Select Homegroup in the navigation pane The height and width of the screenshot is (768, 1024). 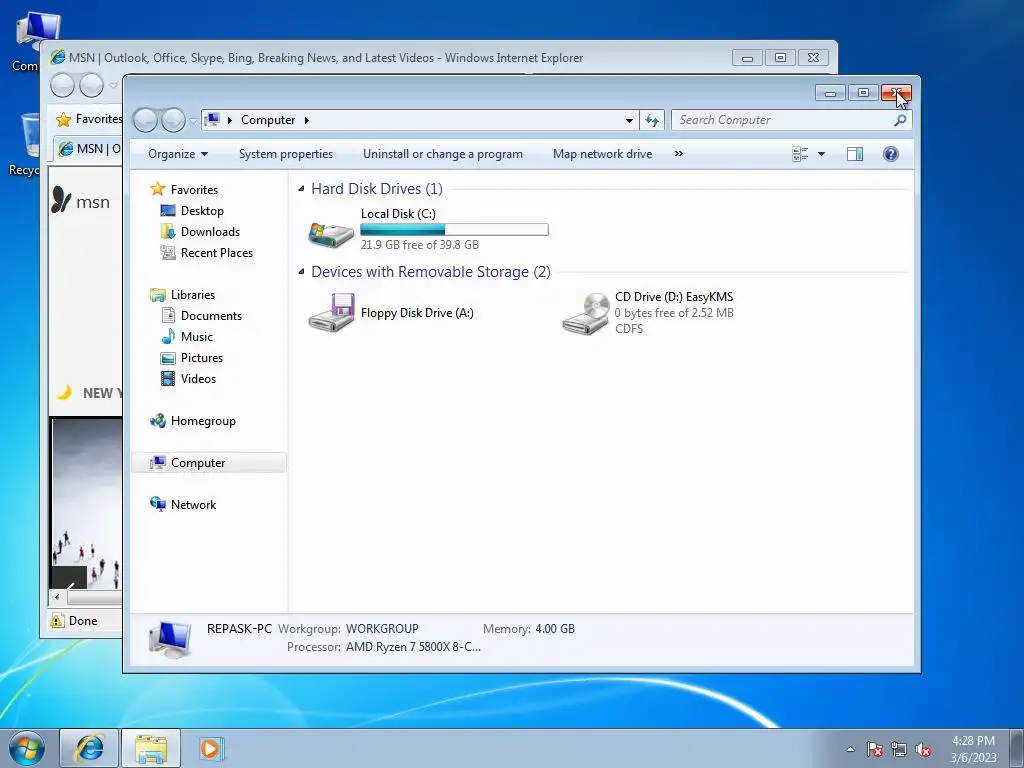point(193,421)
